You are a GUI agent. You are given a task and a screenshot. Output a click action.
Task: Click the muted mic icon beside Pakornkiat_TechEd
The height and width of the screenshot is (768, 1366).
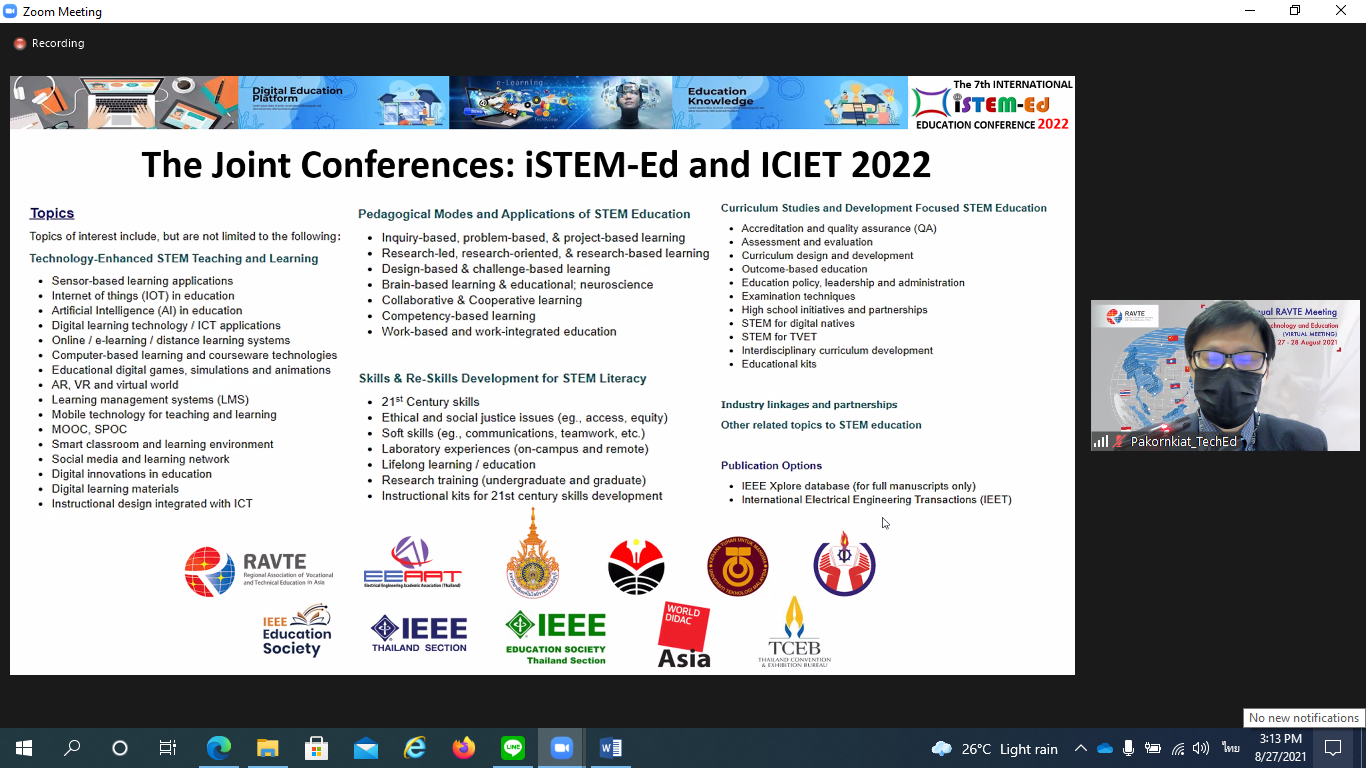click(x=1120, y=442)
